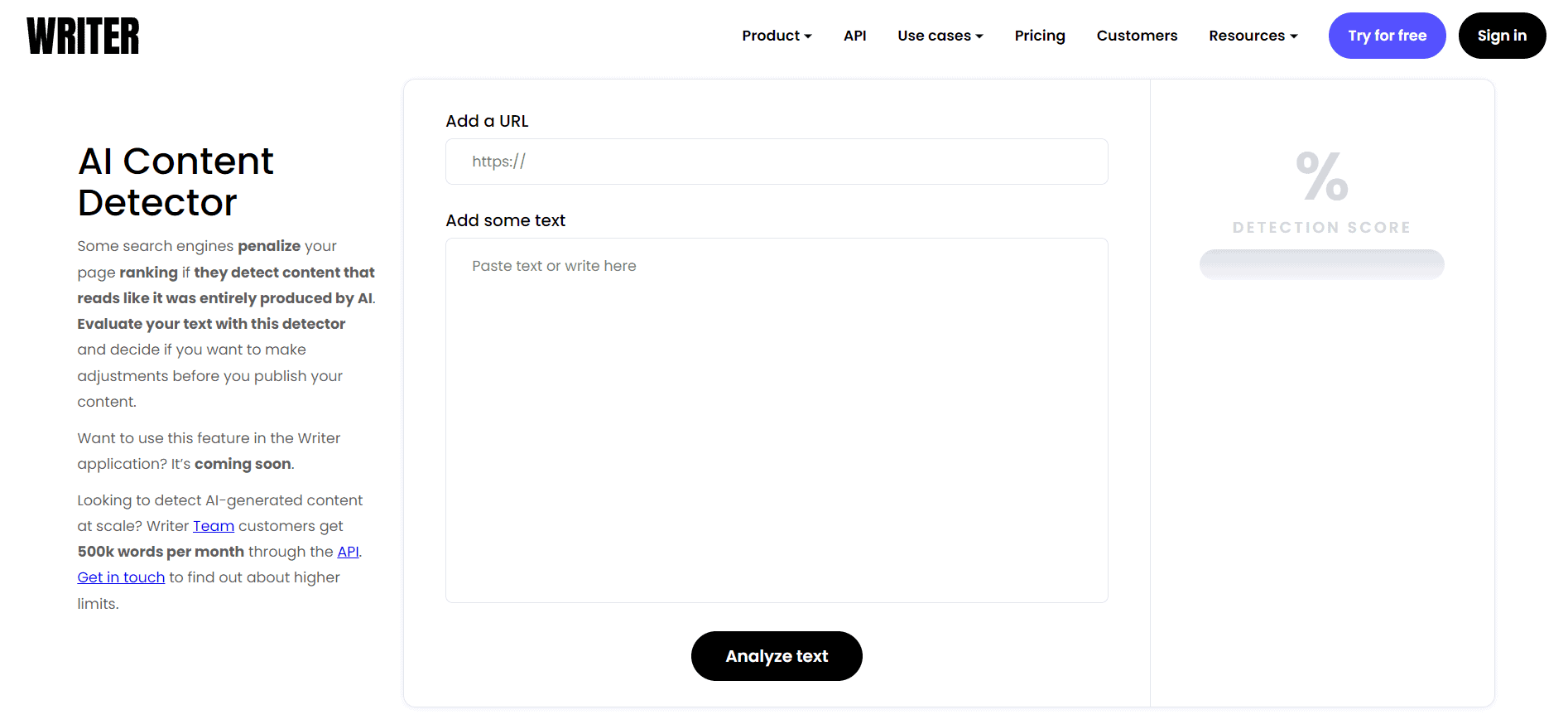The height and width of the screenshot is (724, 1568).
Task: Follow the API link in the description
Action: coord(348,552)
